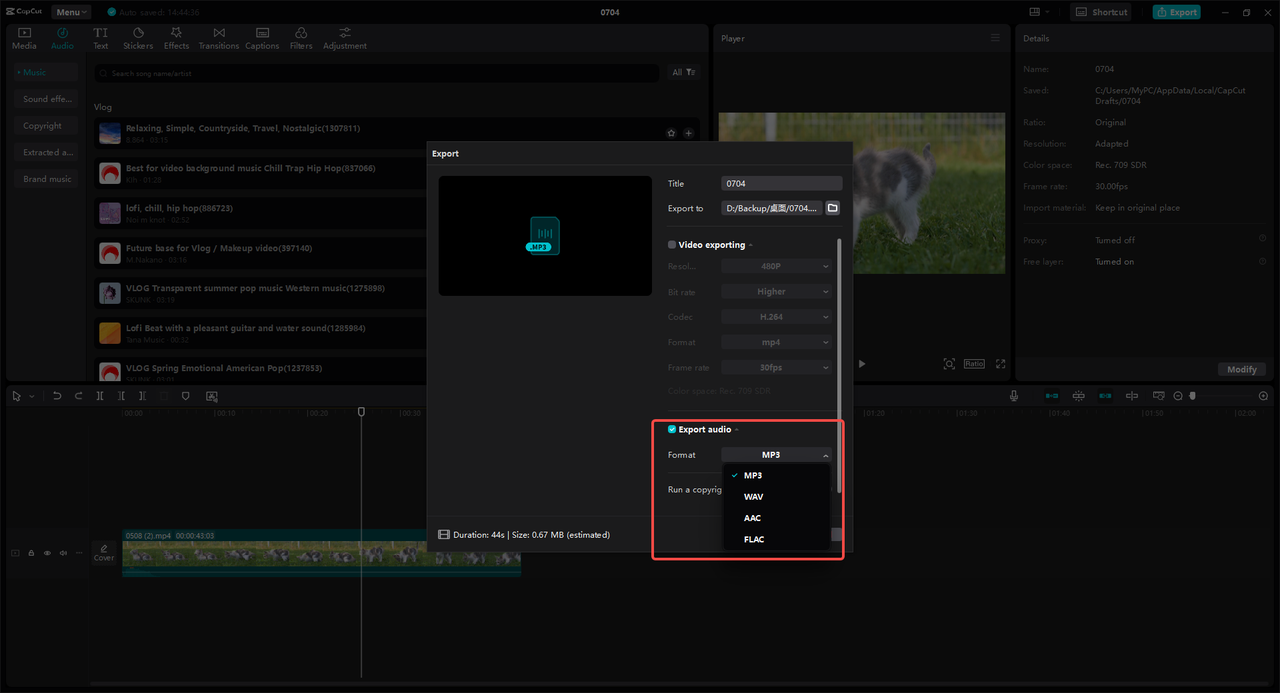Select Sound effects category

[47, 99]
